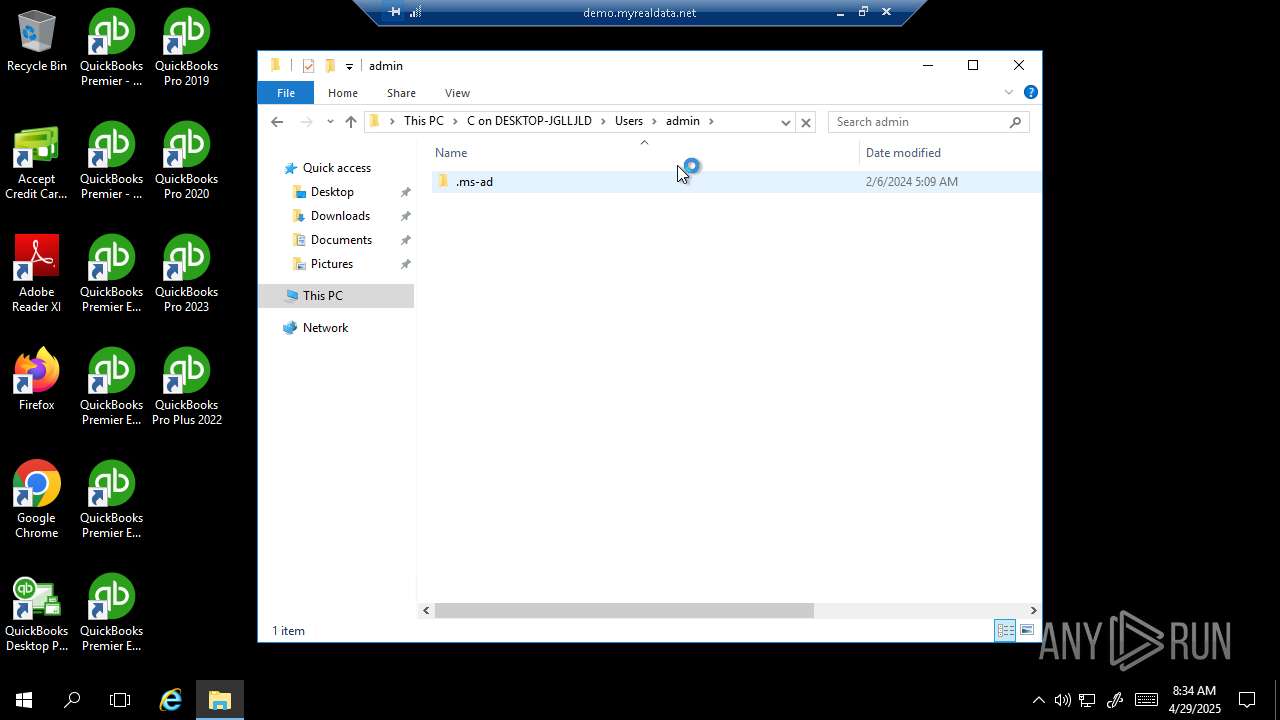Open the Accept Credit Cards desktop icon
This screenshot has height=720, width=1280.
[37, 161]
